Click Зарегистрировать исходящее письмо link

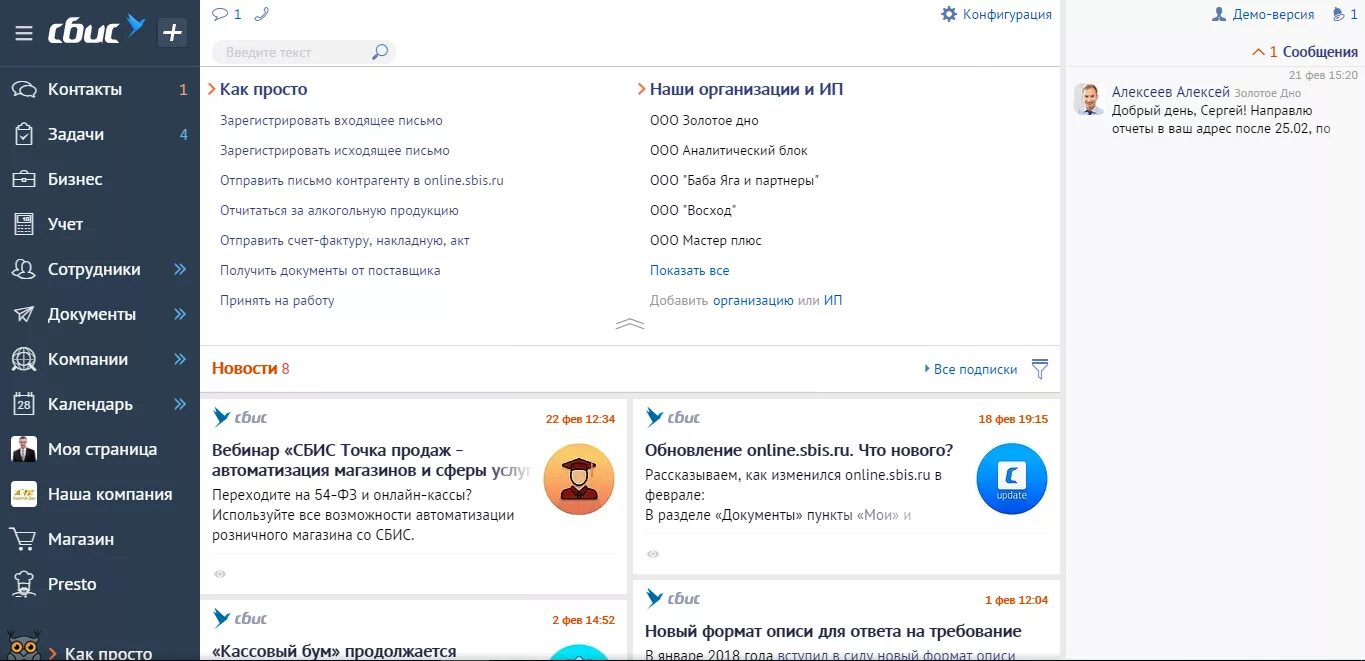click(x=335, y=151)
